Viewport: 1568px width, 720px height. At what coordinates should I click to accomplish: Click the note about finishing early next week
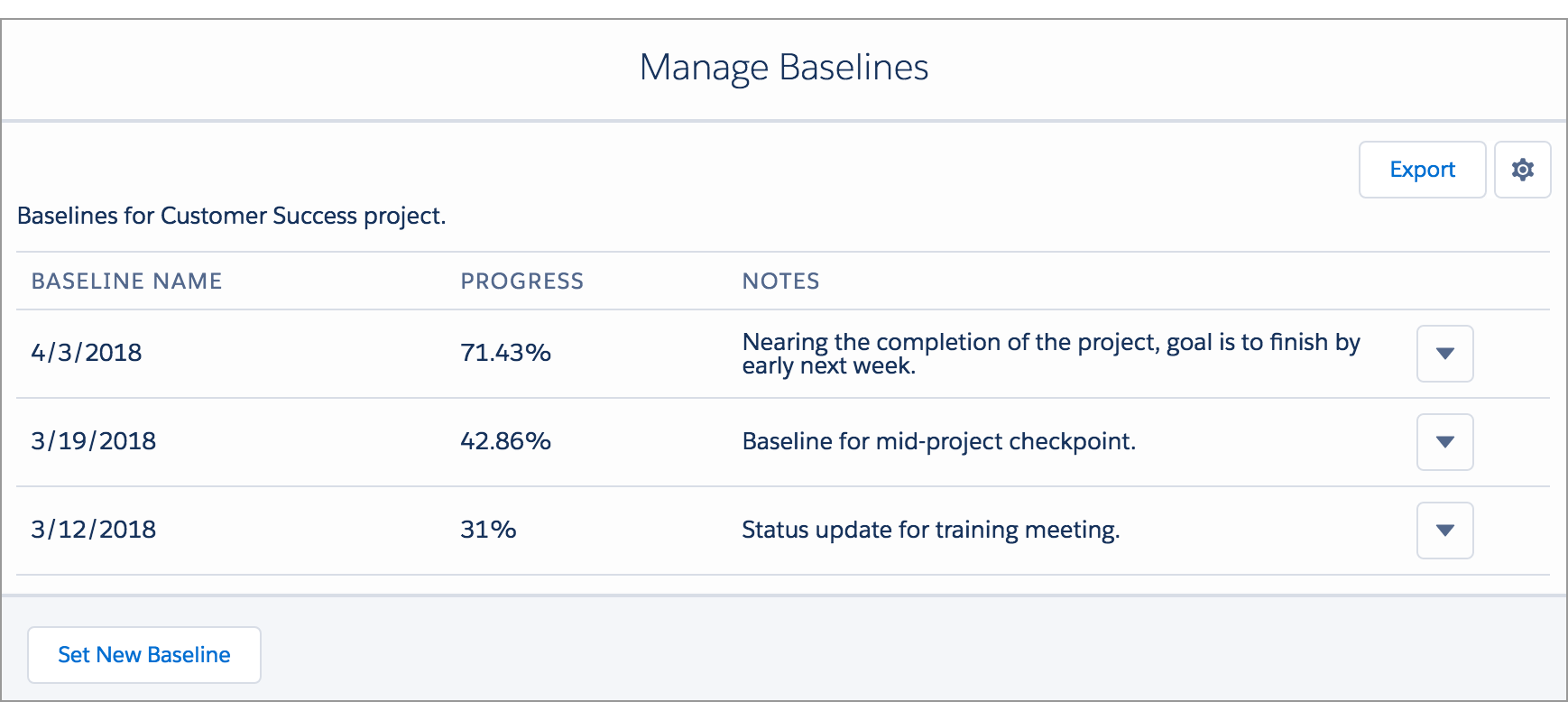point(1051,354)
